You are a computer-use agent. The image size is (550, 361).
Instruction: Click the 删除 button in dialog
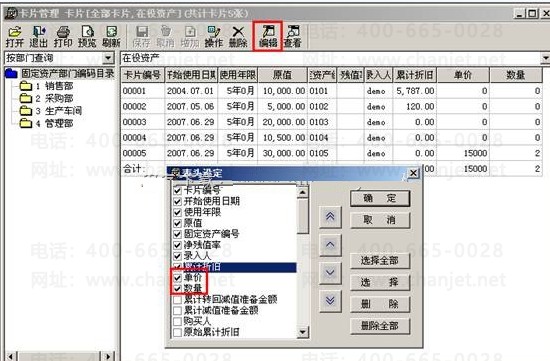coord(380,304)
